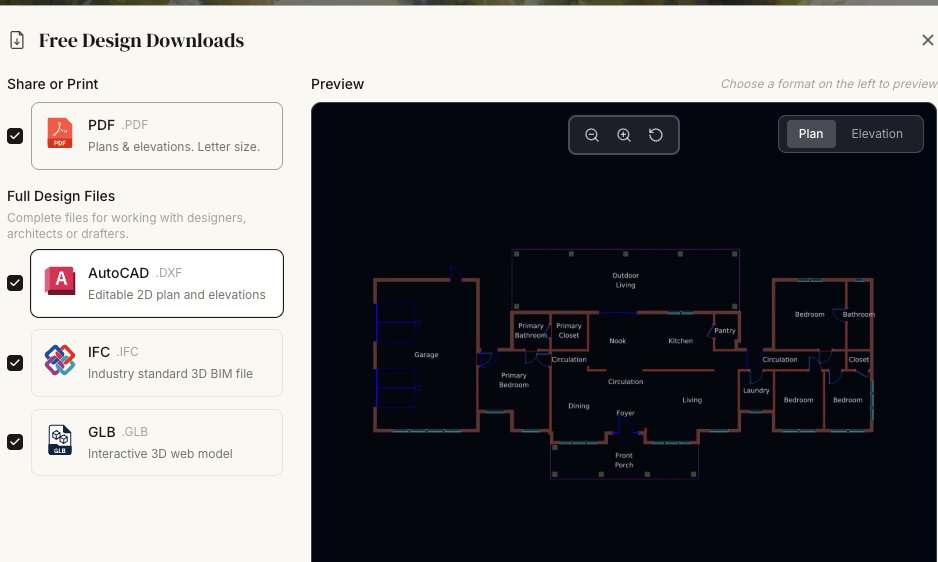This screenshot has width=938, height=562.
Task: Select the GLB interactive 3D model card
Action: pos(157,442)
